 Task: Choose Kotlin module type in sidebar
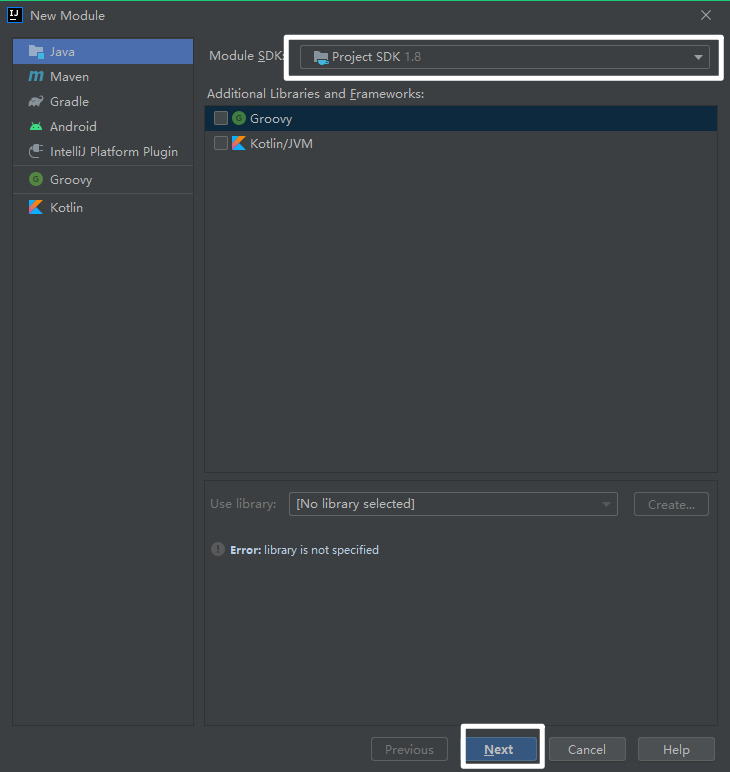(103, 207)
